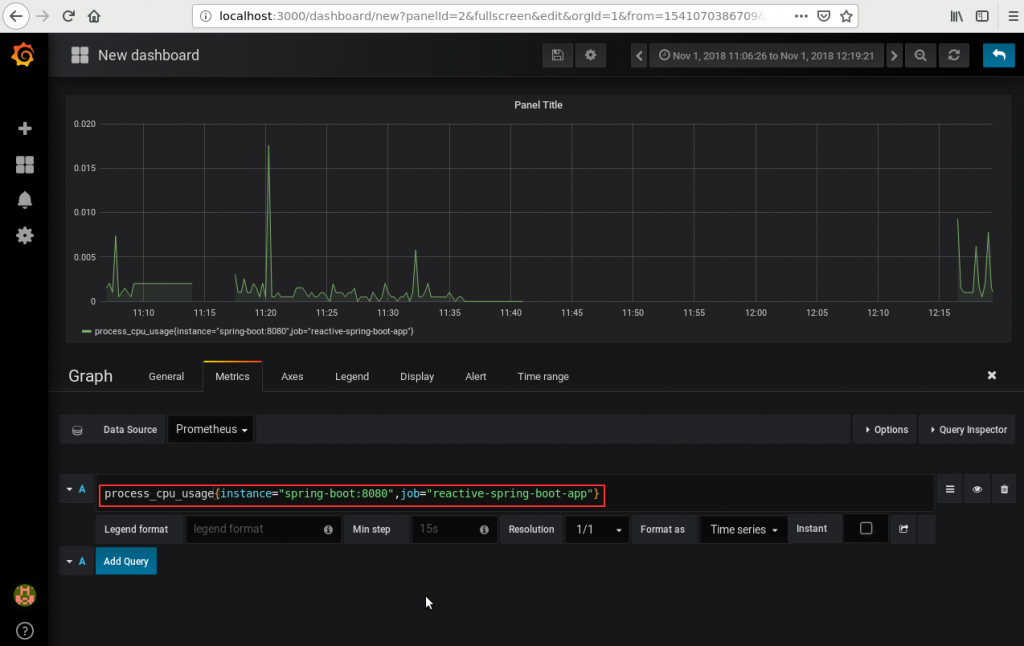Save the dashboard with the floppy icon
This screenshot has width=1024, height=646.
click(x=557, y=56)
